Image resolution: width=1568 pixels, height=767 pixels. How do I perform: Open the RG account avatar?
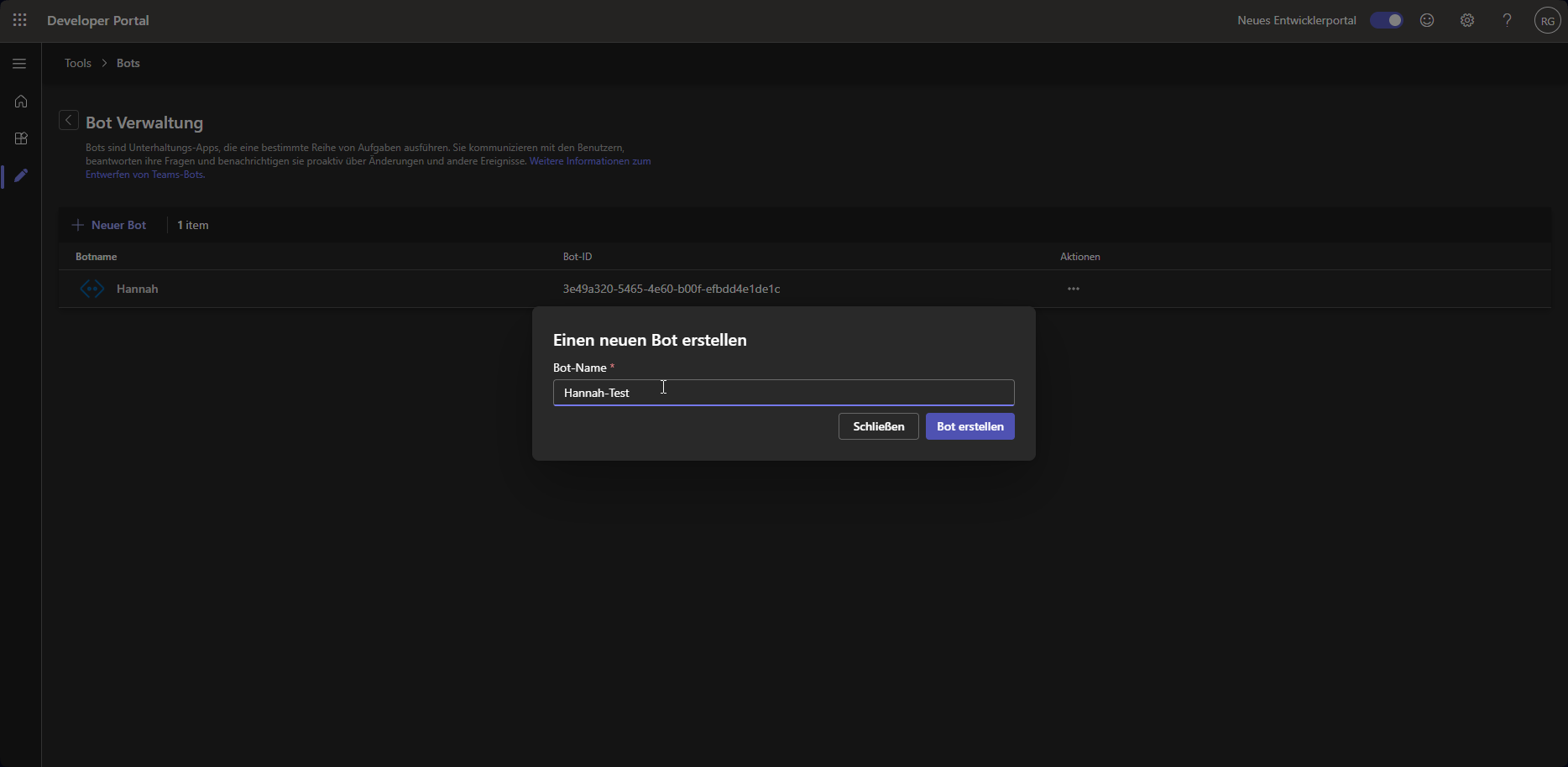(1547, 20)
